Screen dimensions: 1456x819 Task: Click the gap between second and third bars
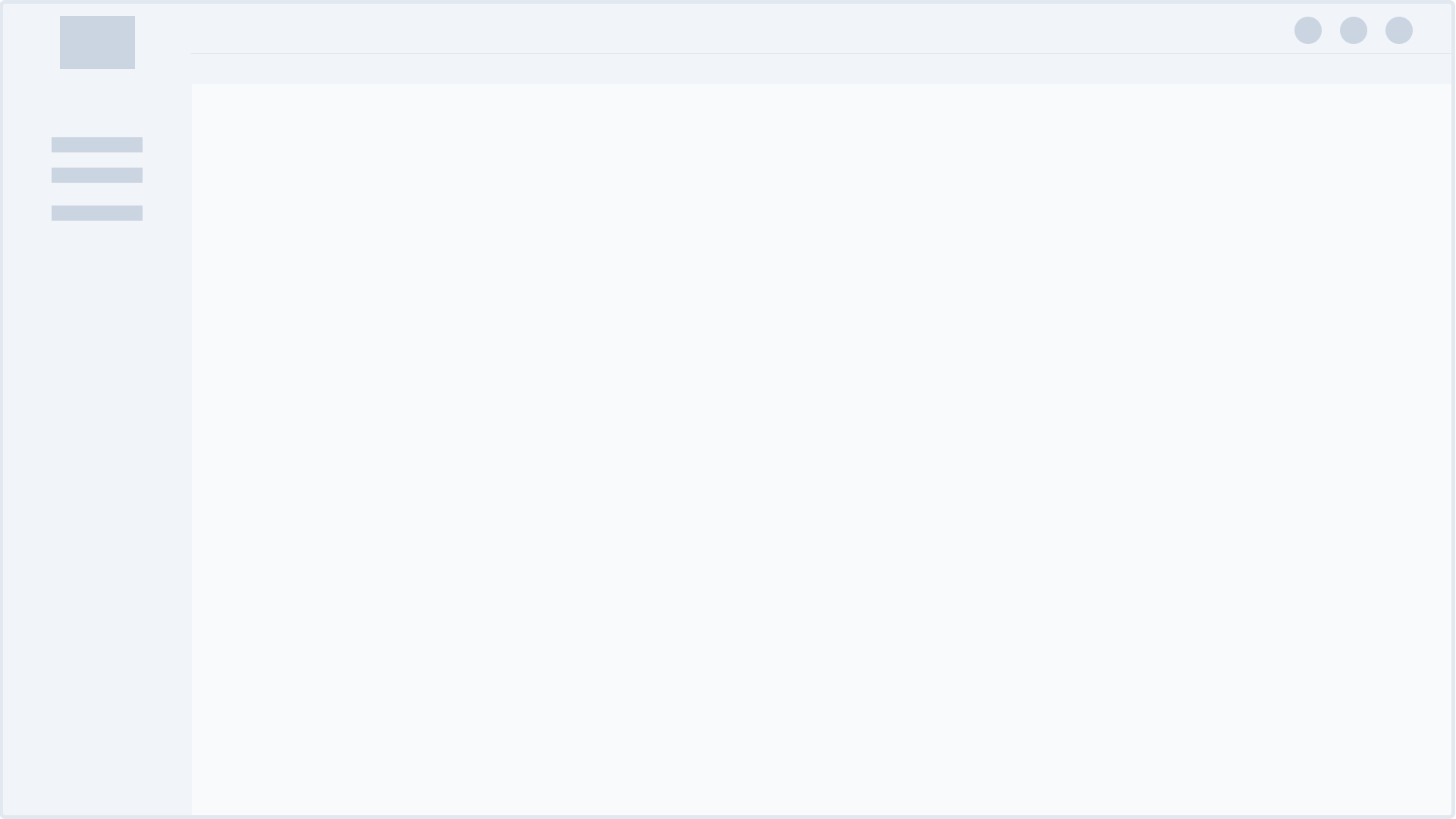pos(97,194)
